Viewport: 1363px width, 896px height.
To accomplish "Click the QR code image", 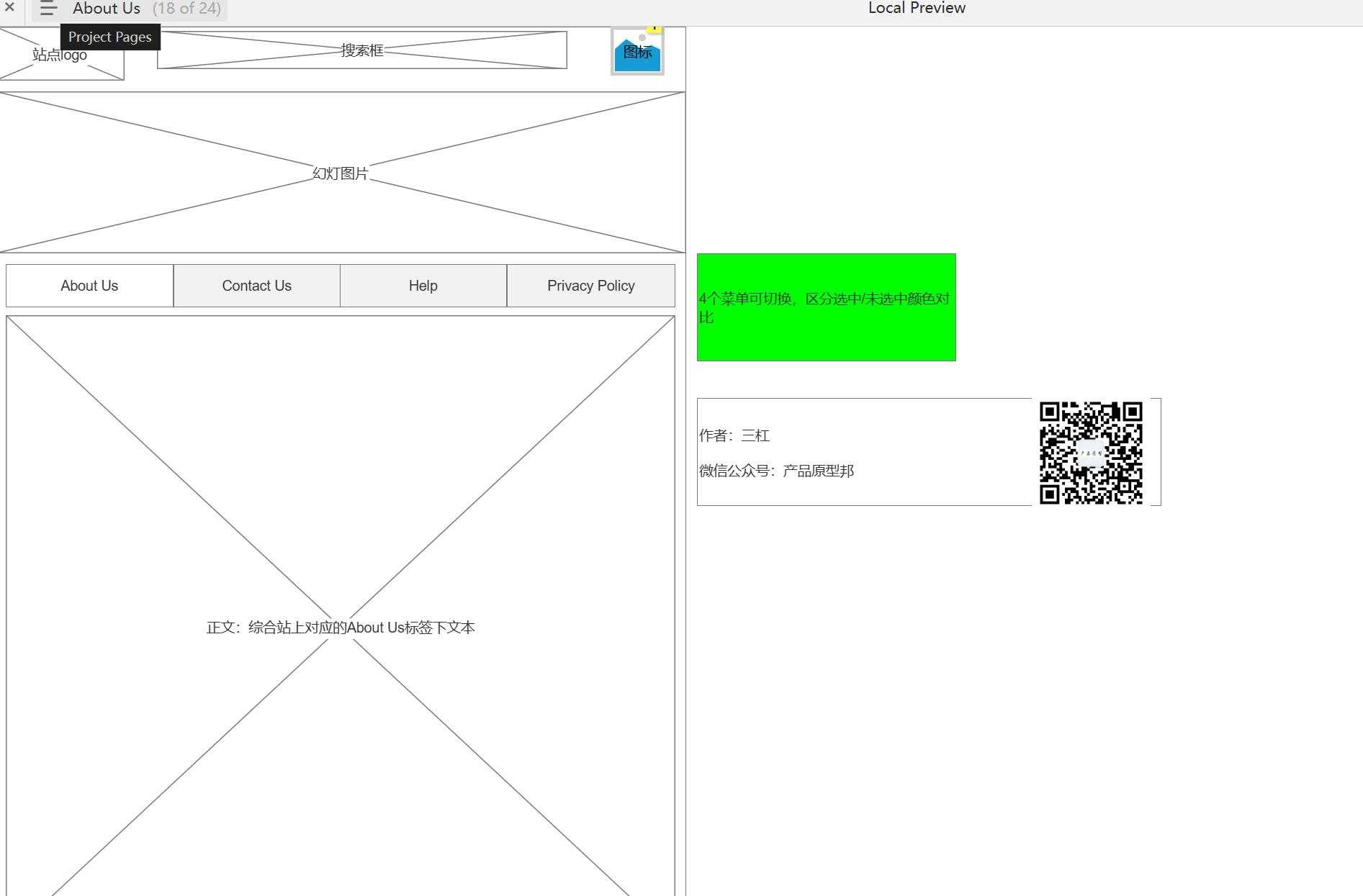I will pos(1090,453).
